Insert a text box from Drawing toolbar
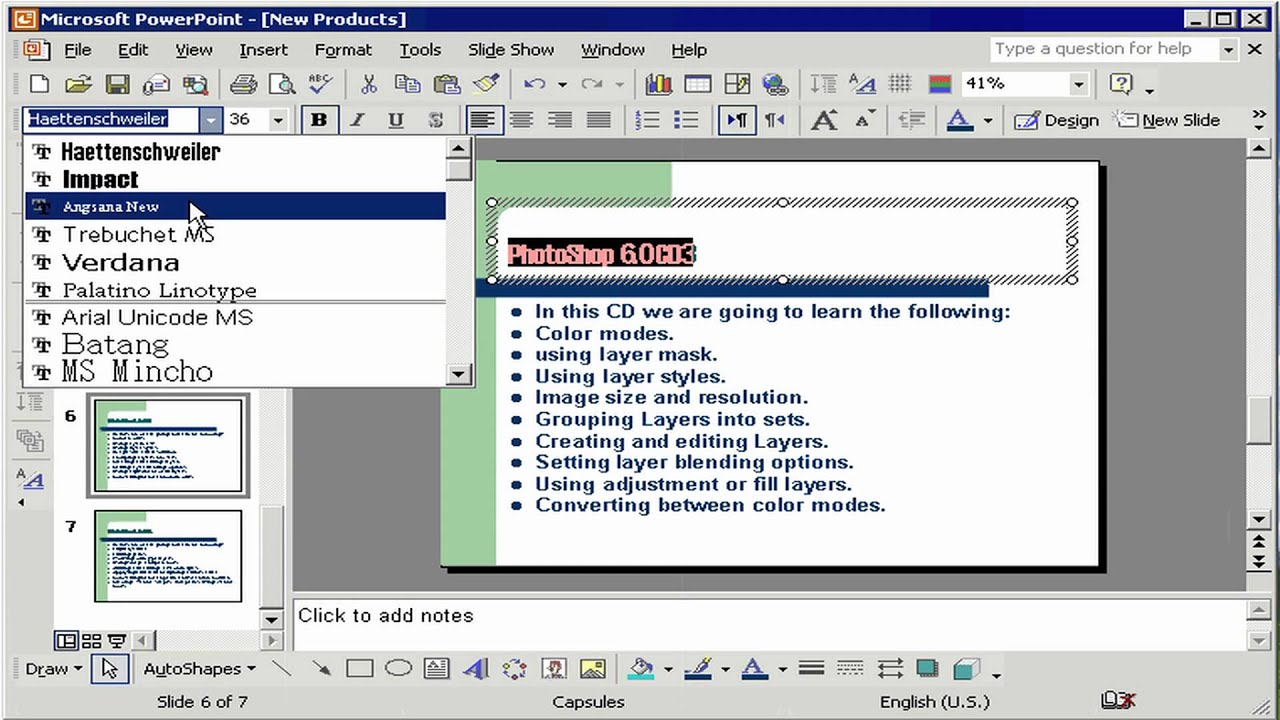The image size is (1280, 720). click(x=437, y=669)
